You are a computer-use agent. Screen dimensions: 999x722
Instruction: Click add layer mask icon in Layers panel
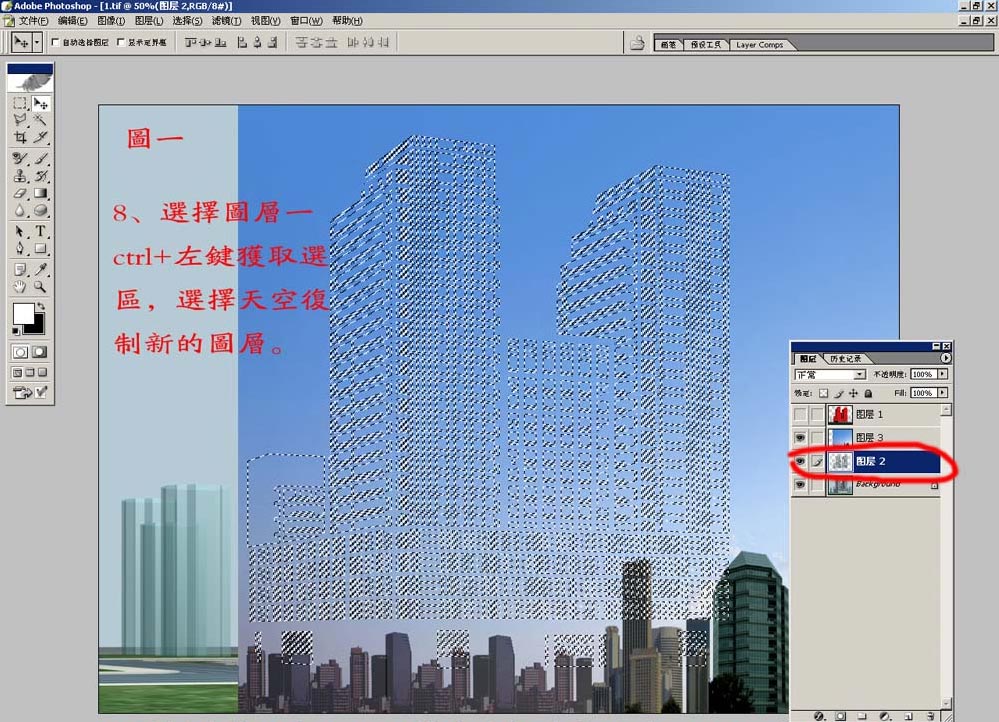841,716
